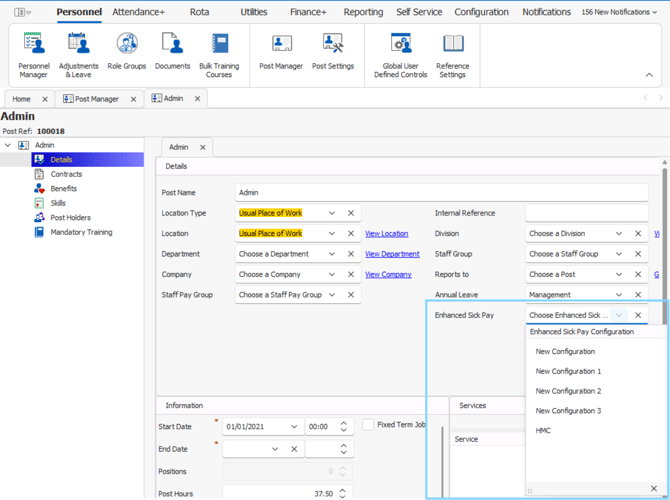Select HMC from sick pay list

point(543,431)
